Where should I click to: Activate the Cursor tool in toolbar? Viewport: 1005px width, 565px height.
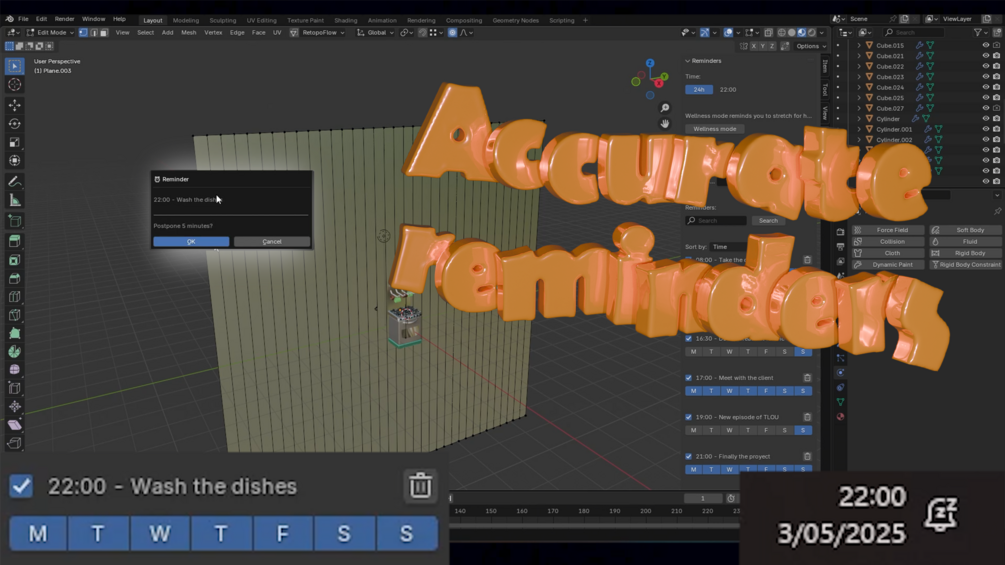coord(15,85)
